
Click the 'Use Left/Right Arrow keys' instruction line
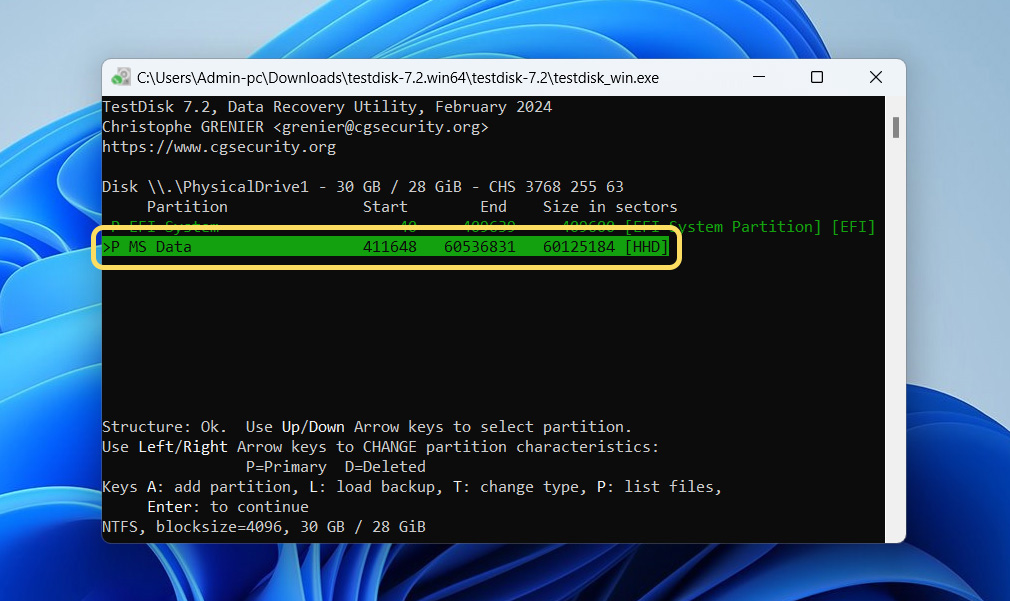(381, 447)
